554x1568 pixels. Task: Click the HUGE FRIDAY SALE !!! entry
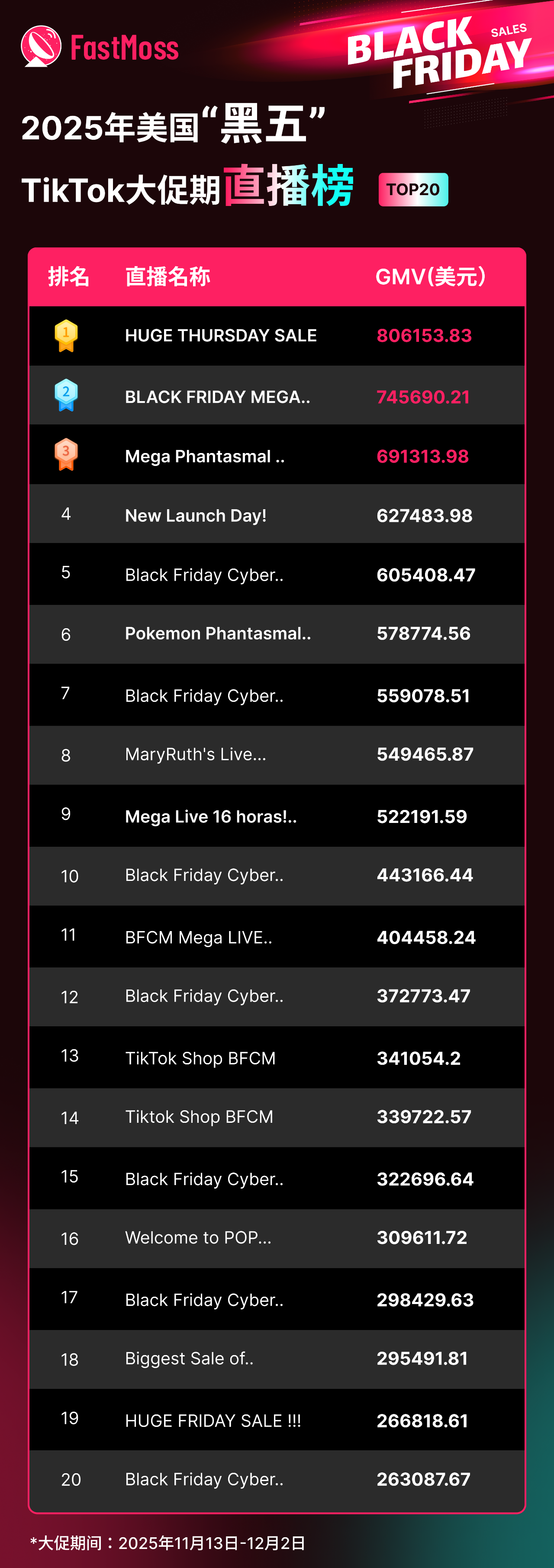[x=213, y=1421]
